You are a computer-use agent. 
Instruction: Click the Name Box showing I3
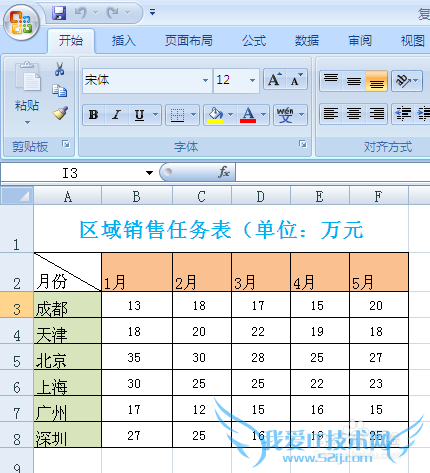(x=71, y=173)
